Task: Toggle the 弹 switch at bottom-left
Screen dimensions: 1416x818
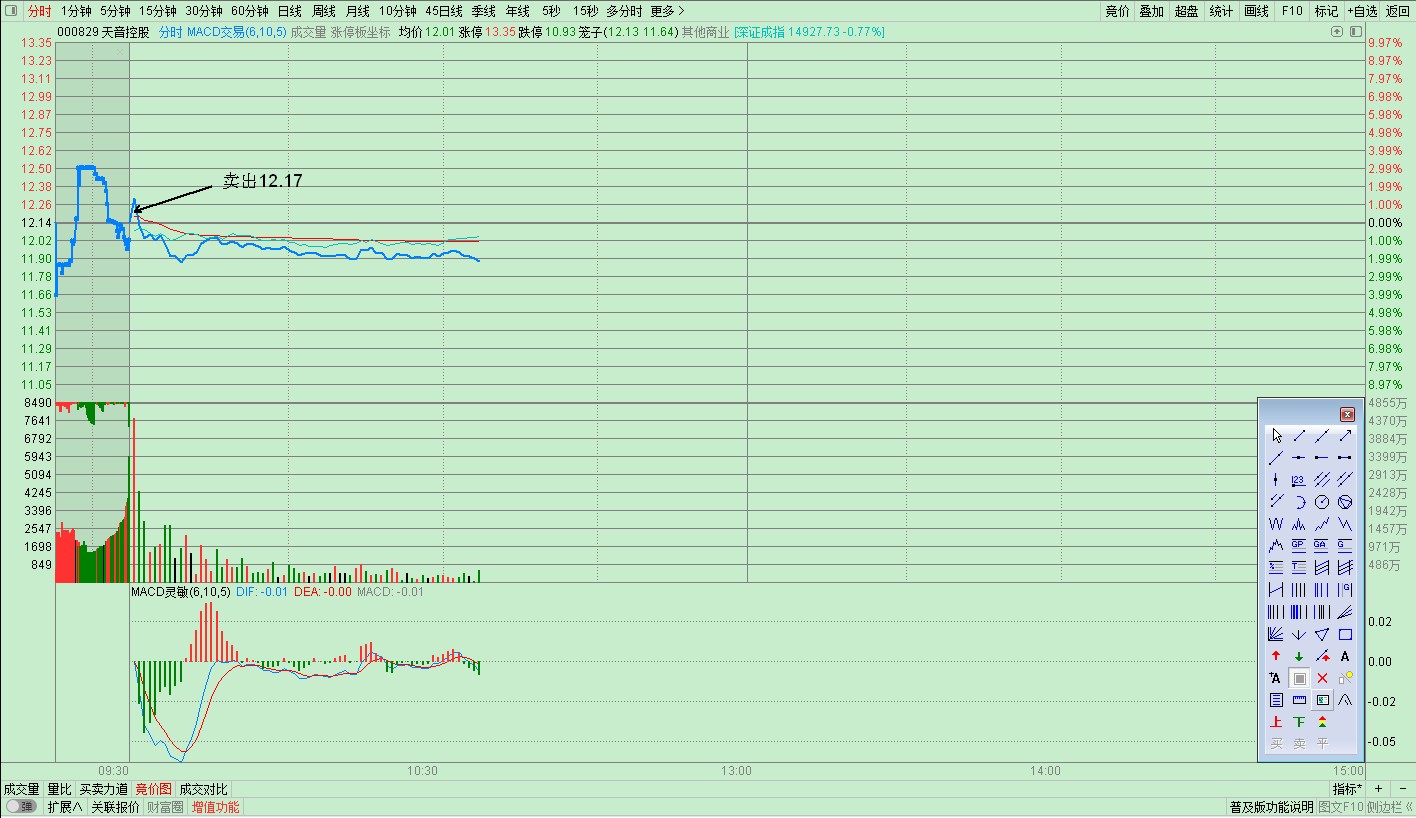Action: point(21,807)
